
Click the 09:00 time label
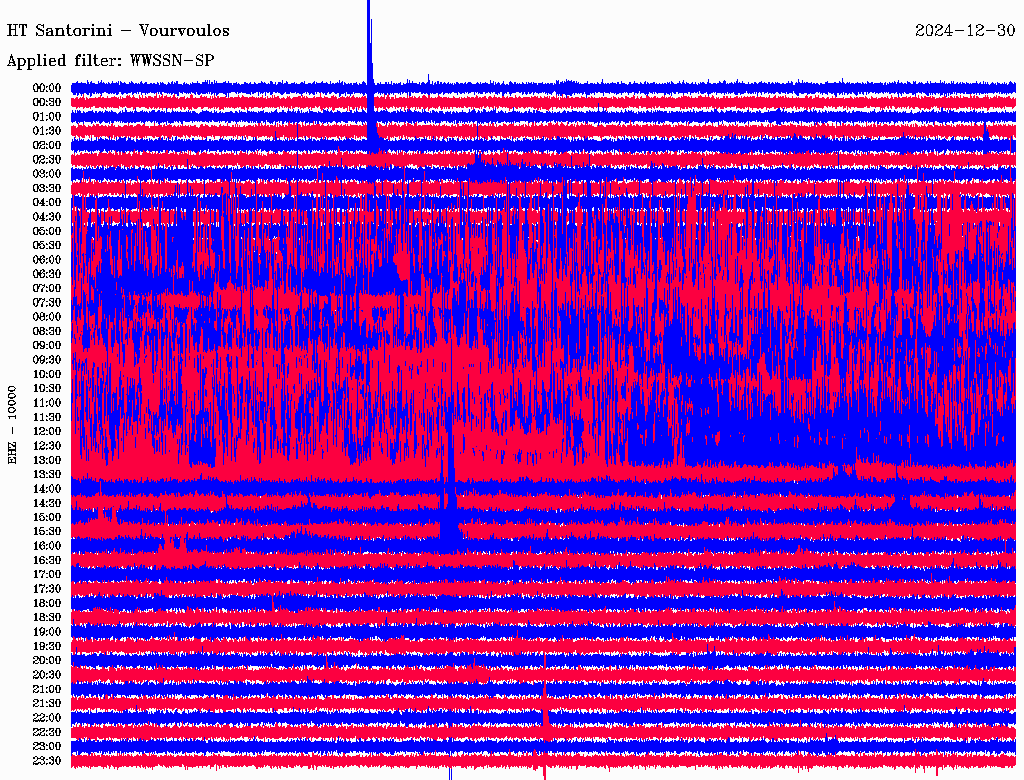click(47, 345)
